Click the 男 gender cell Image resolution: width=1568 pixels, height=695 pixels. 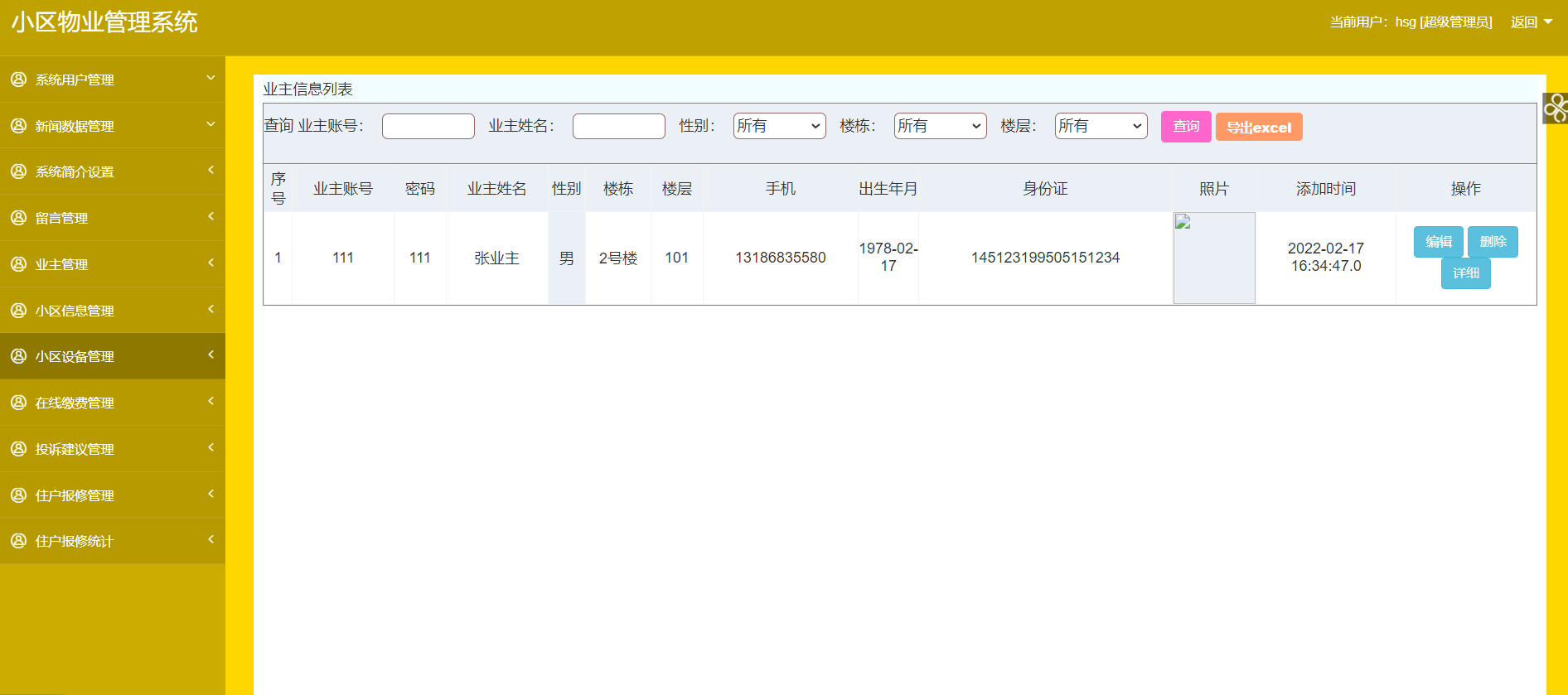[567, 258]
